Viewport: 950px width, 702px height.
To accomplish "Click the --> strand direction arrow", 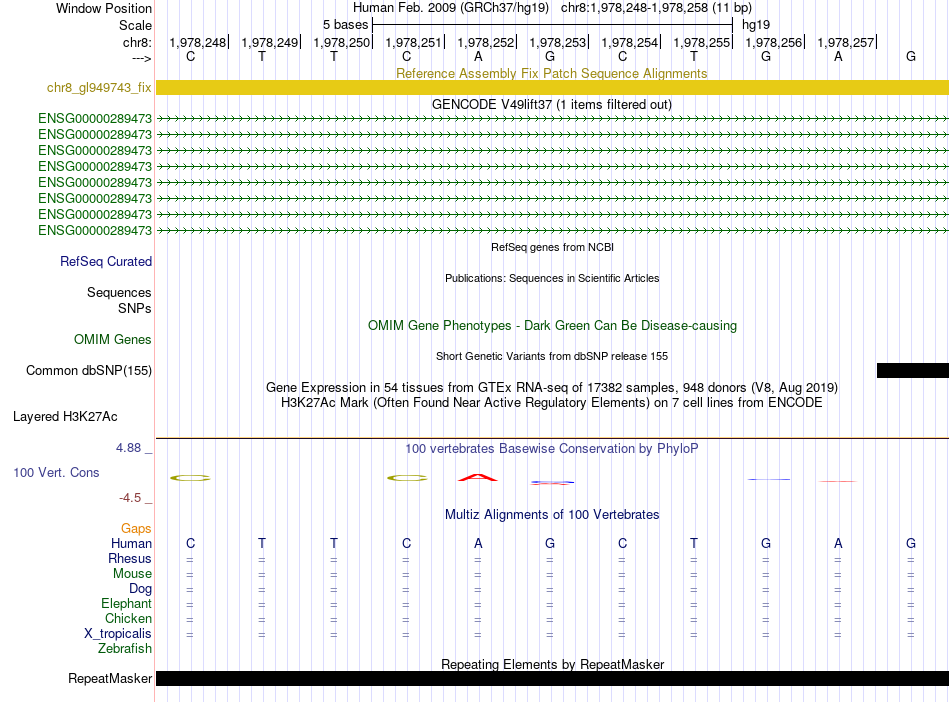I will [x=141, y=58].
